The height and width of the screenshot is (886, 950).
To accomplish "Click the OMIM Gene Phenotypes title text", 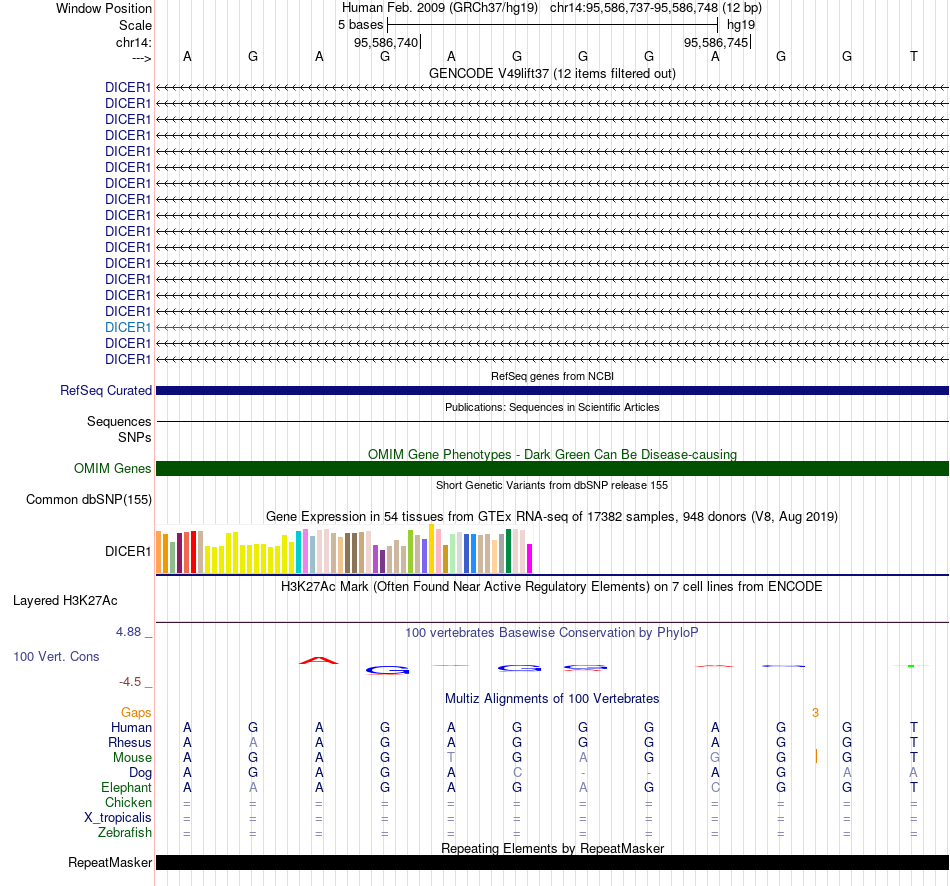I will tap(552, 454).
